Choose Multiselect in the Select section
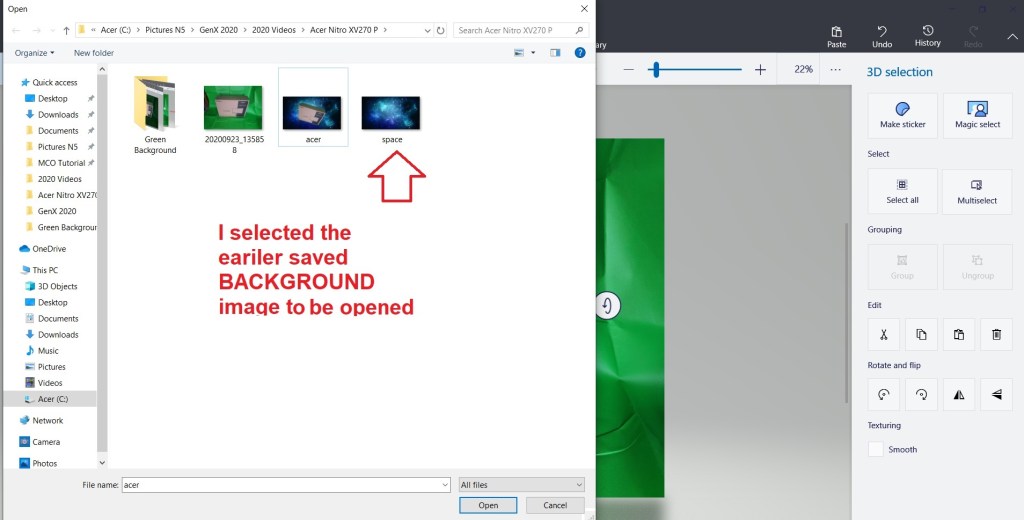 click(x=977, y=190)
